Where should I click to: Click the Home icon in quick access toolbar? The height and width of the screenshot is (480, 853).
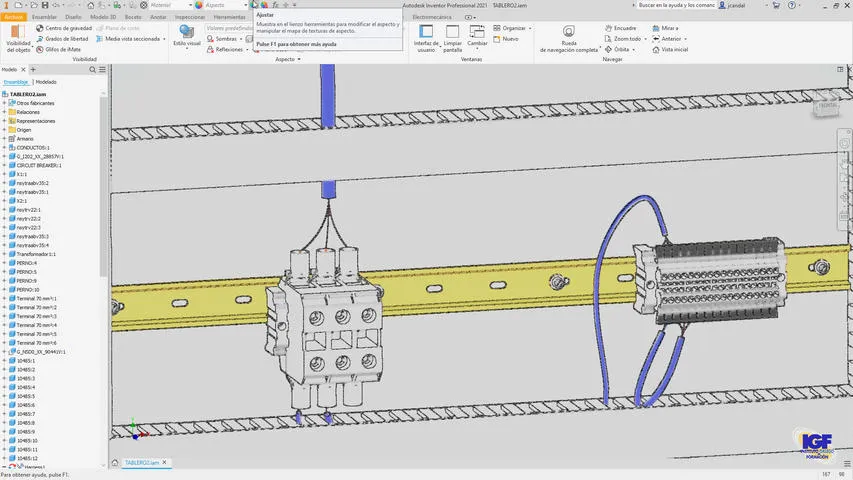tap(90, 5)
